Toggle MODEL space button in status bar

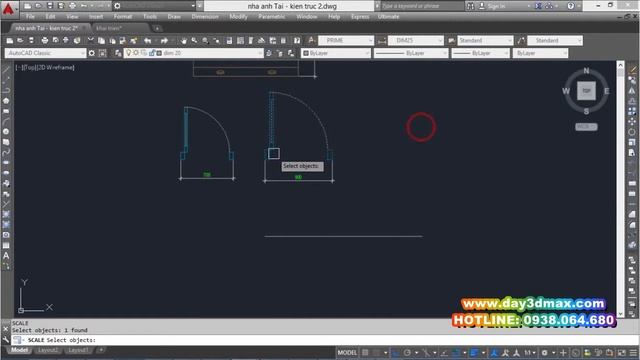pyautogui.click(x=347, y=353)
